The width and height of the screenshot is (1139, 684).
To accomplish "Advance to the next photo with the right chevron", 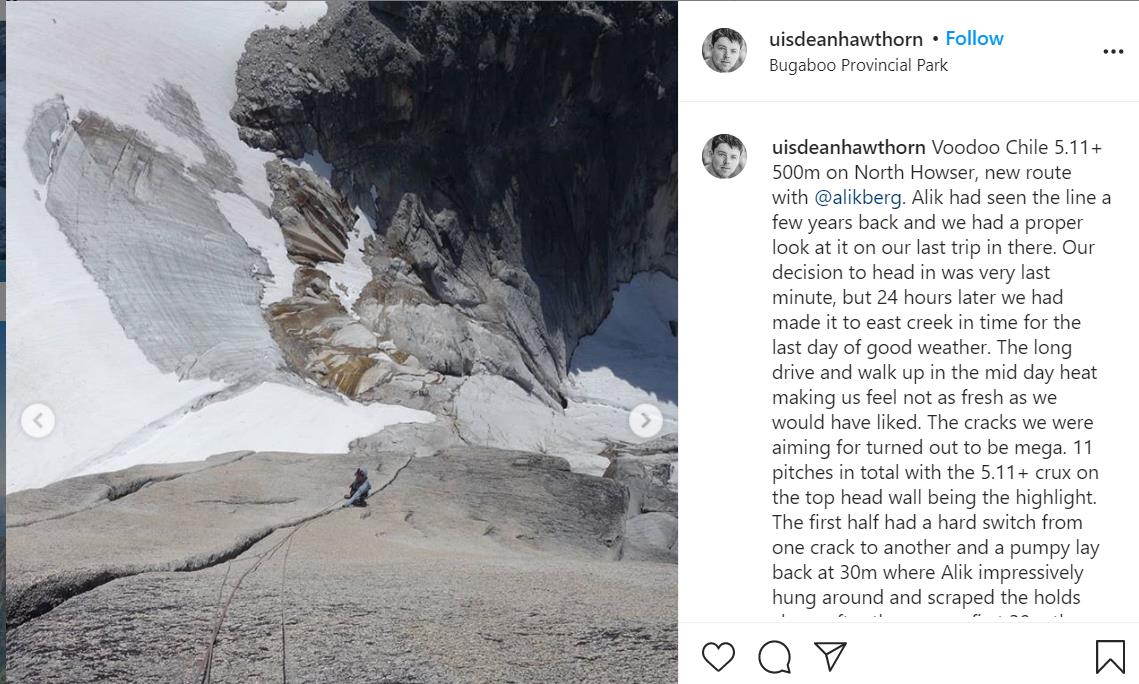I will point(645,421).
